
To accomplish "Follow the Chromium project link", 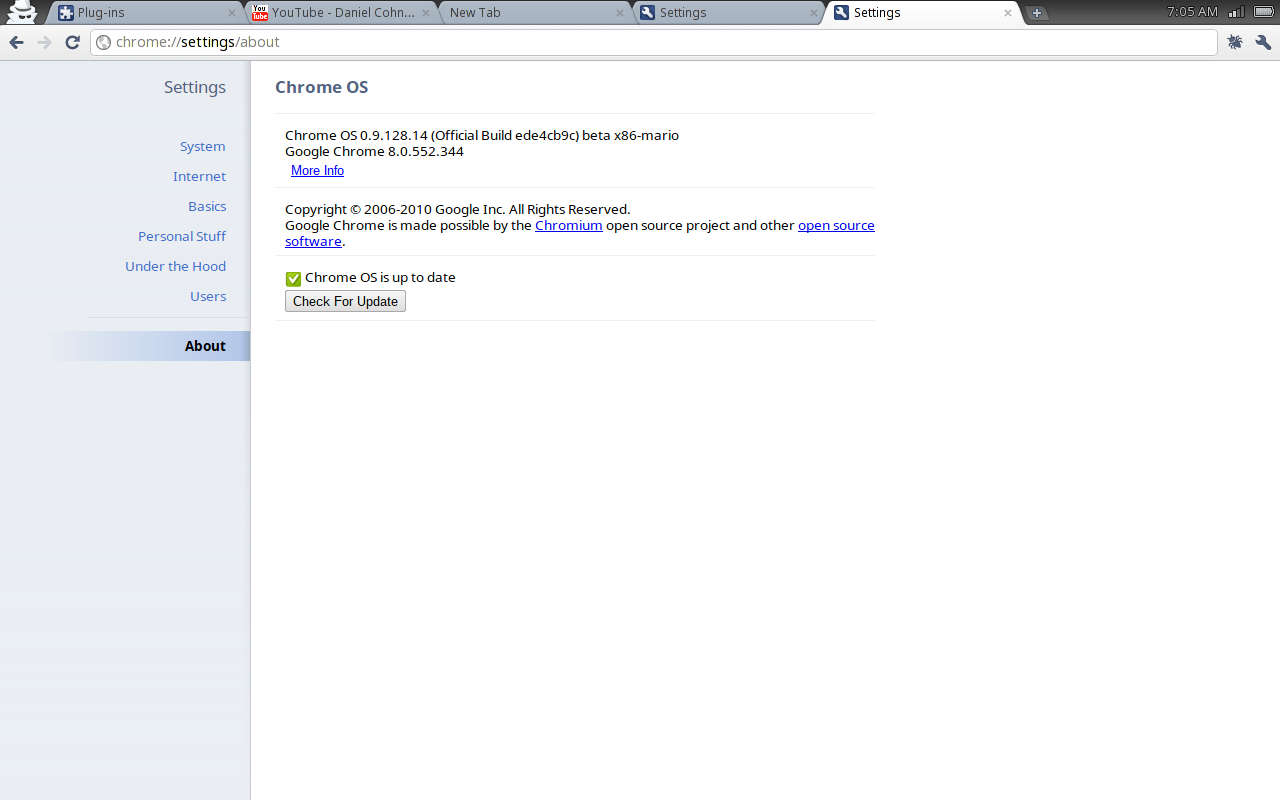I will click(x=568, y=226).
